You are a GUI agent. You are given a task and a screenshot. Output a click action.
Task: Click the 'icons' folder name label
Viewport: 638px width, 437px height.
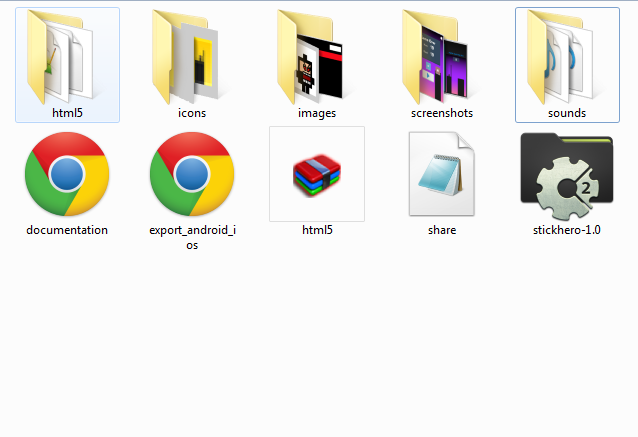(x=192, y=113)
